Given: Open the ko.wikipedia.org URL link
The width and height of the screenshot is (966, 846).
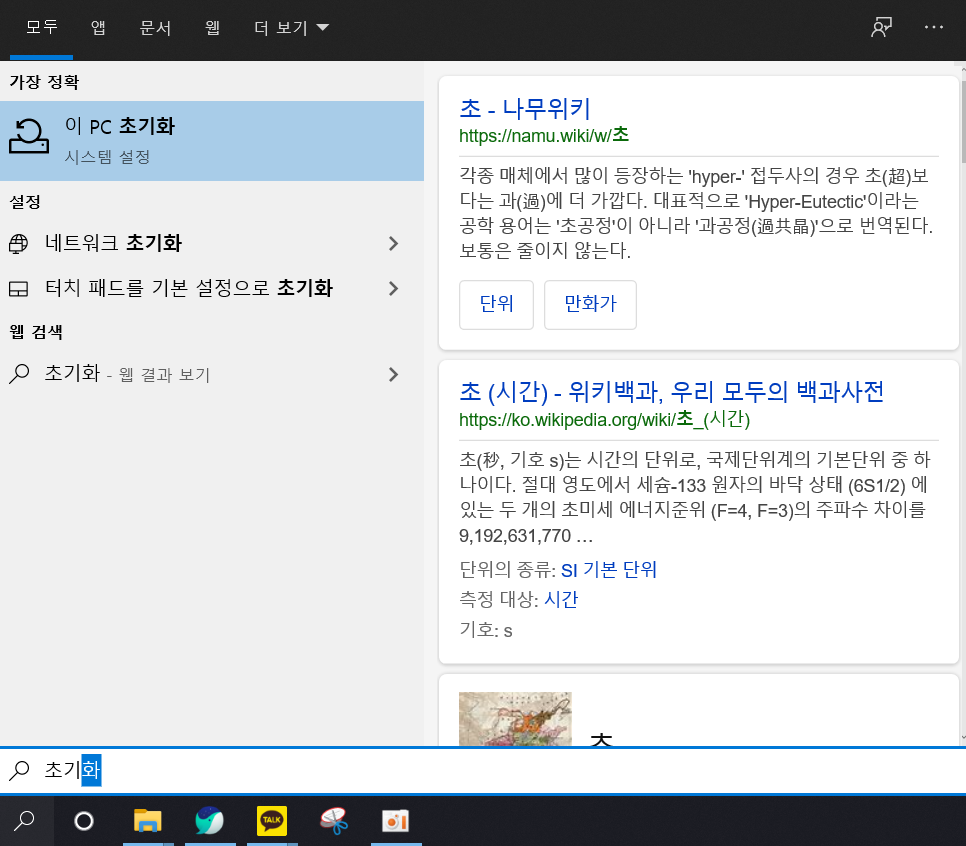Looking at the screenshot, I should tap(604, 420).
